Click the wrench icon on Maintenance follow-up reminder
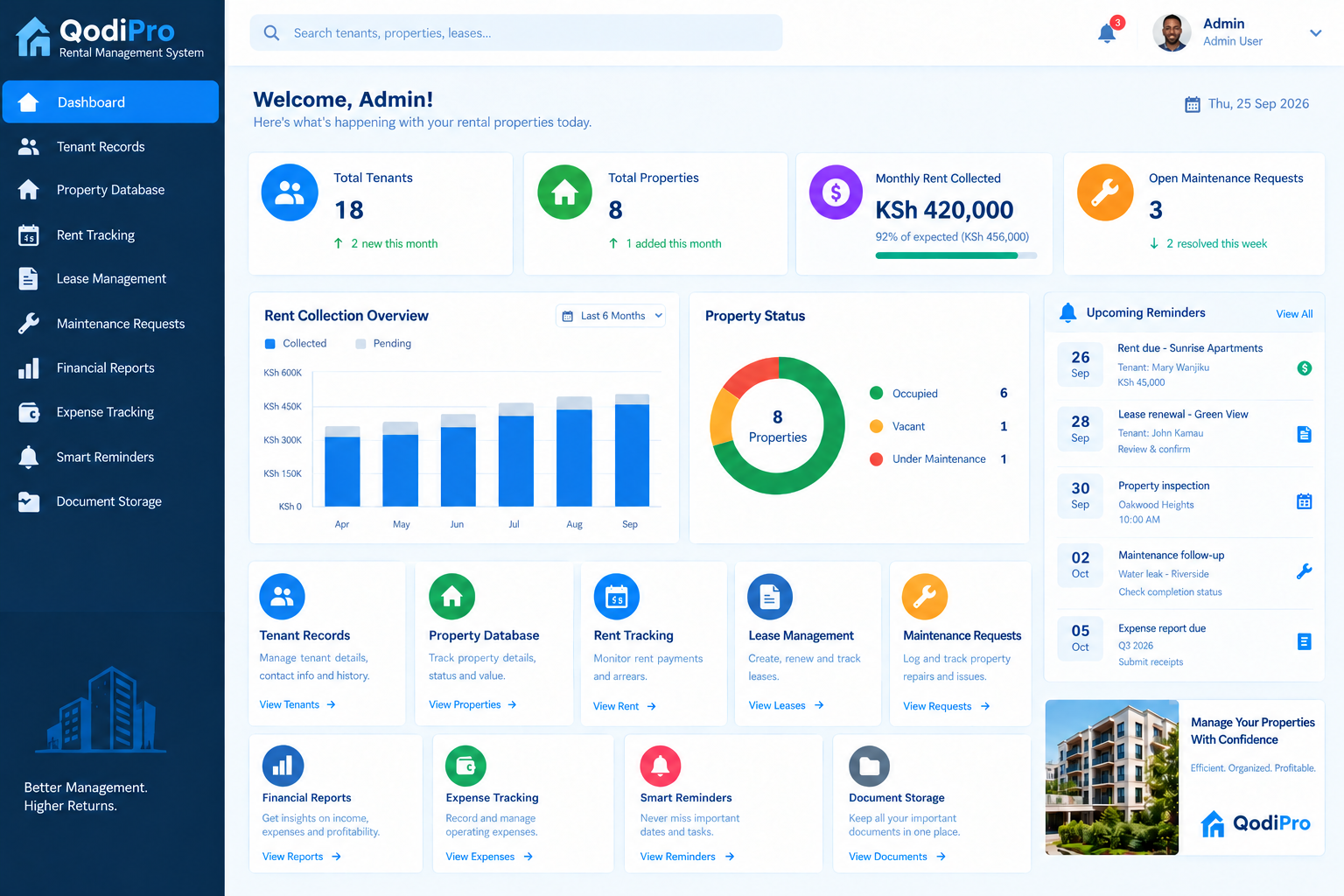This screenshot has height=896, width=1344. (1304, 571)
